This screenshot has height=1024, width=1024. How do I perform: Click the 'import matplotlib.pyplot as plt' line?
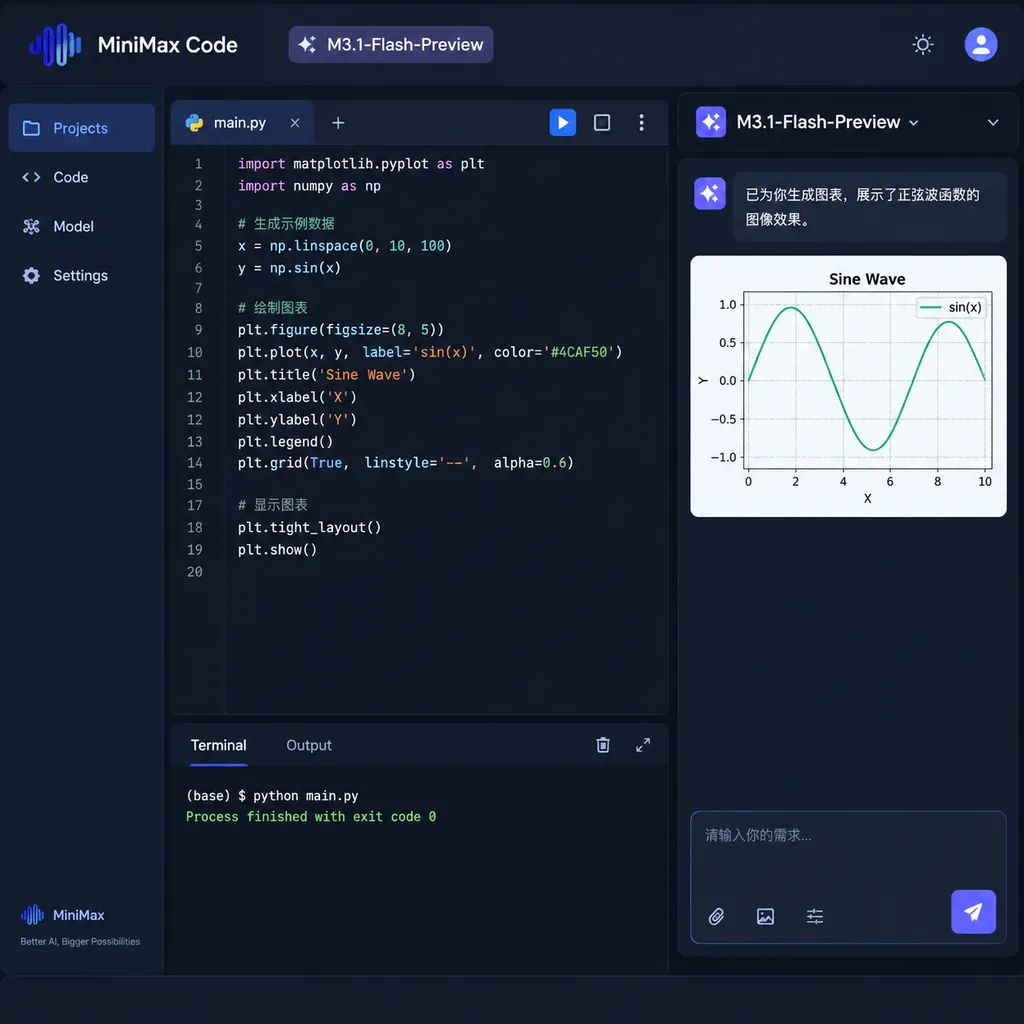pos(360,163)
